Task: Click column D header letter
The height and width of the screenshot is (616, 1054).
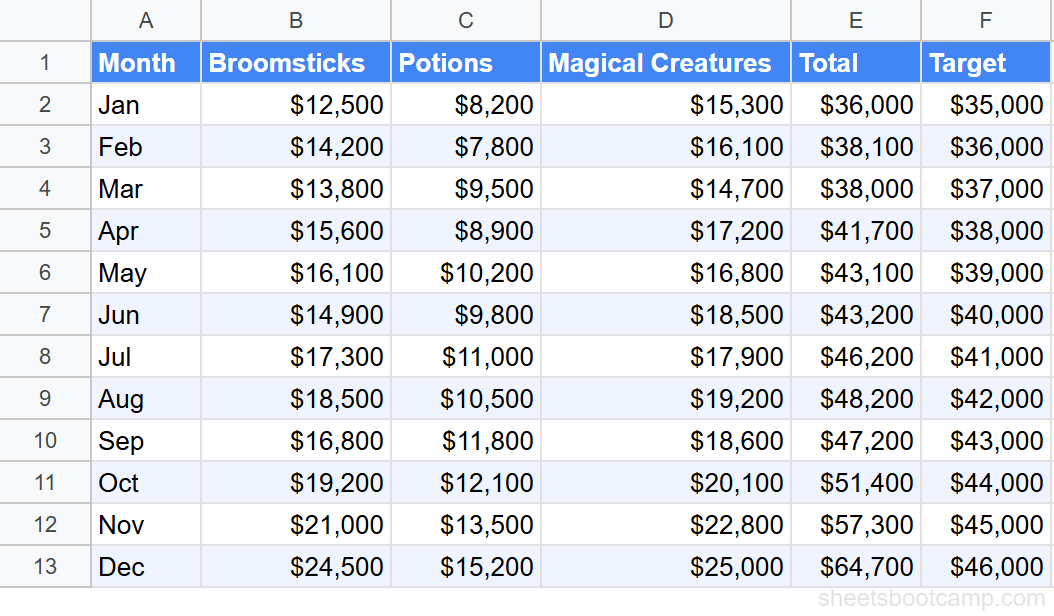Action: click(666, 20)
